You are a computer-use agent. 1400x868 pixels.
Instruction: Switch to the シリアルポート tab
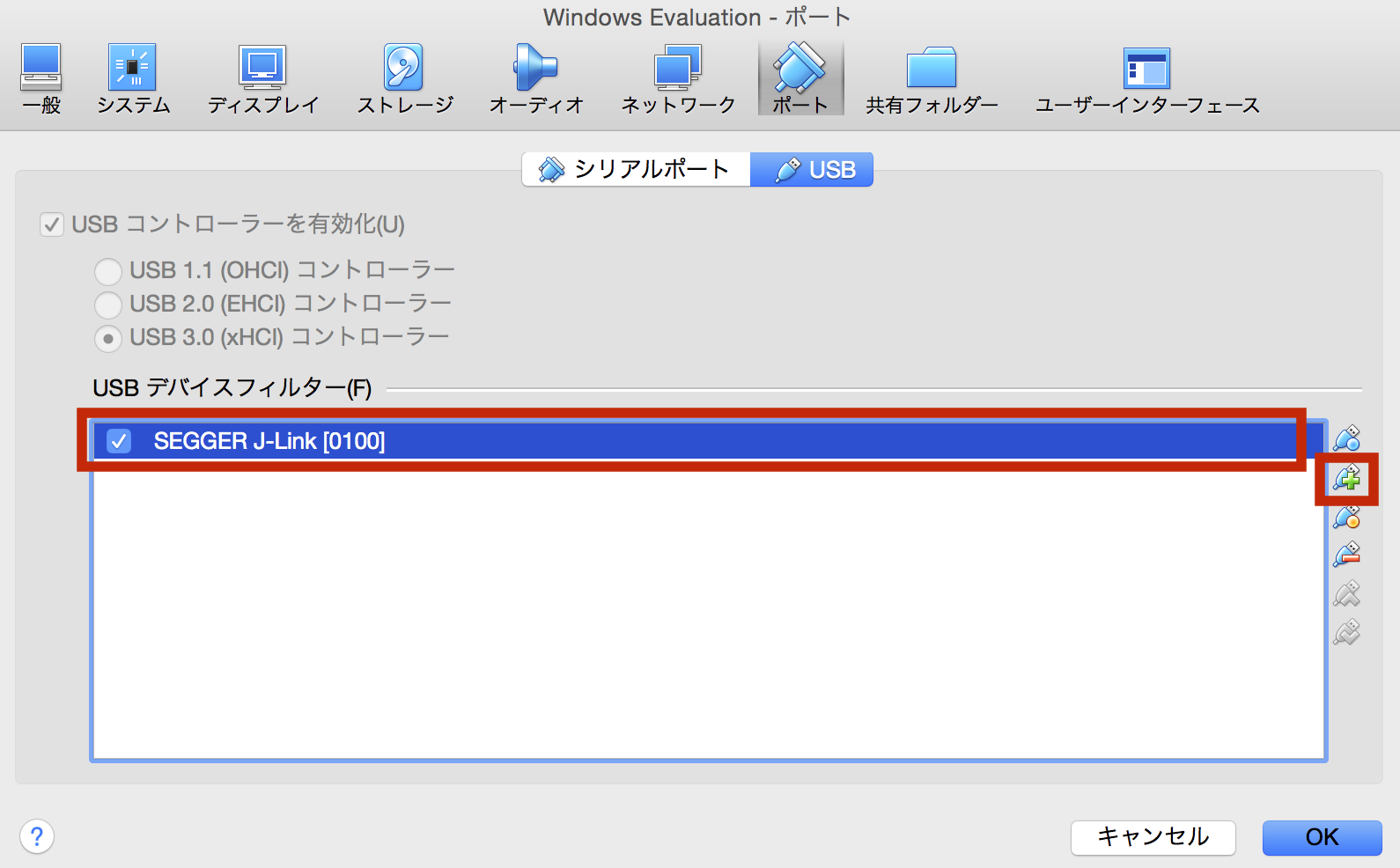coord(636,169)
